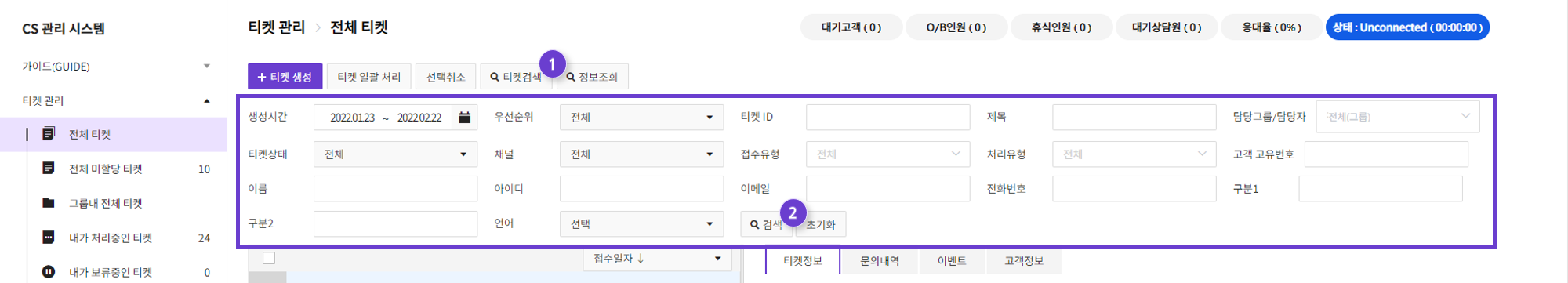Click the 내가 보류중인 티켓 pause icon
Screen dimensions: 1568x283
coord(49,272)
